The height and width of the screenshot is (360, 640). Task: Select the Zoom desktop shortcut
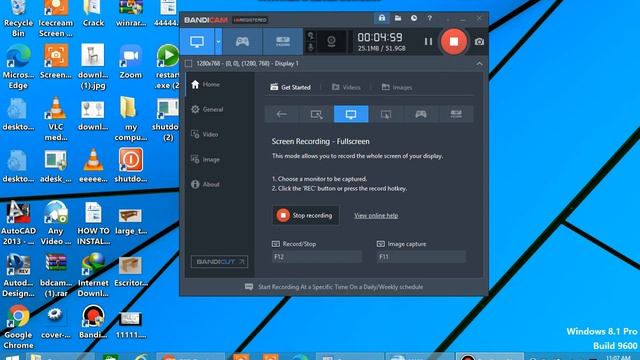coord(131,62)
